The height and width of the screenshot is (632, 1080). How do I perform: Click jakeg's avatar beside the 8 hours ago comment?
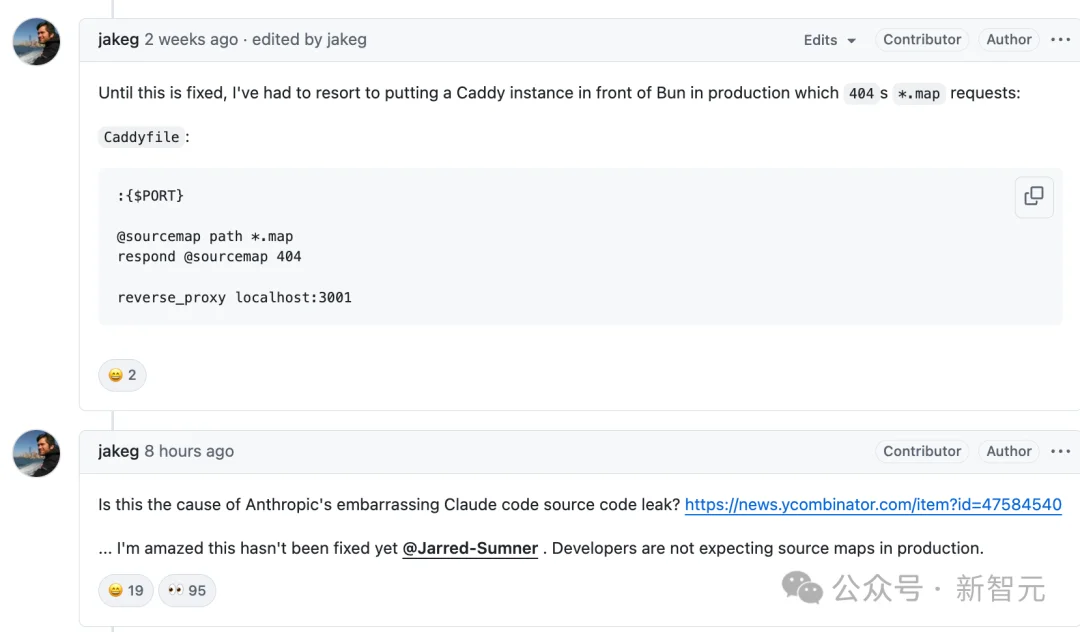pyautogui.click(x=36, y=454)
